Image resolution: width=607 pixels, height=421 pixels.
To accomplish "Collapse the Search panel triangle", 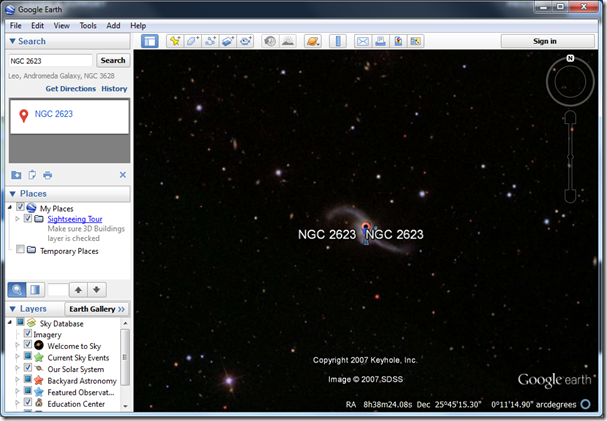I will [12, 41].
